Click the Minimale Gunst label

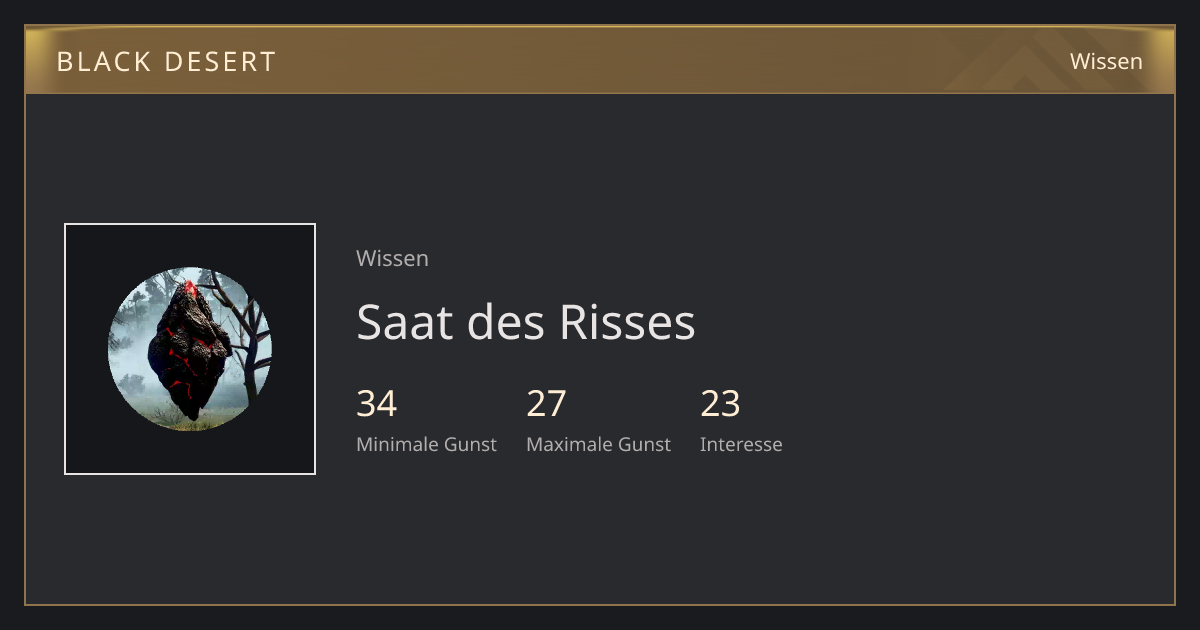pyautogui.click(x=426, y=444)
